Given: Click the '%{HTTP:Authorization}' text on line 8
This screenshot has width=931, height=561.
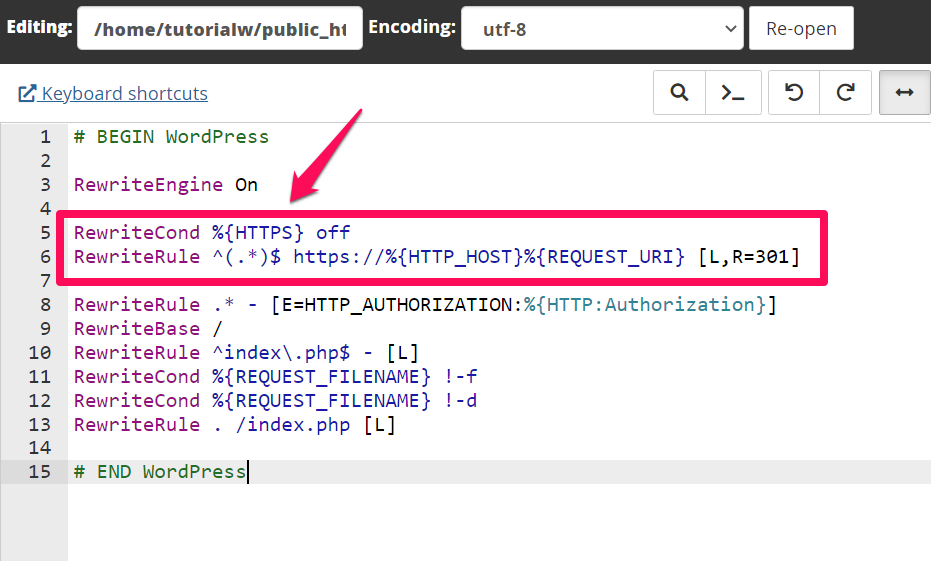Looking at the screenshot, I should (x=645, y=305).
